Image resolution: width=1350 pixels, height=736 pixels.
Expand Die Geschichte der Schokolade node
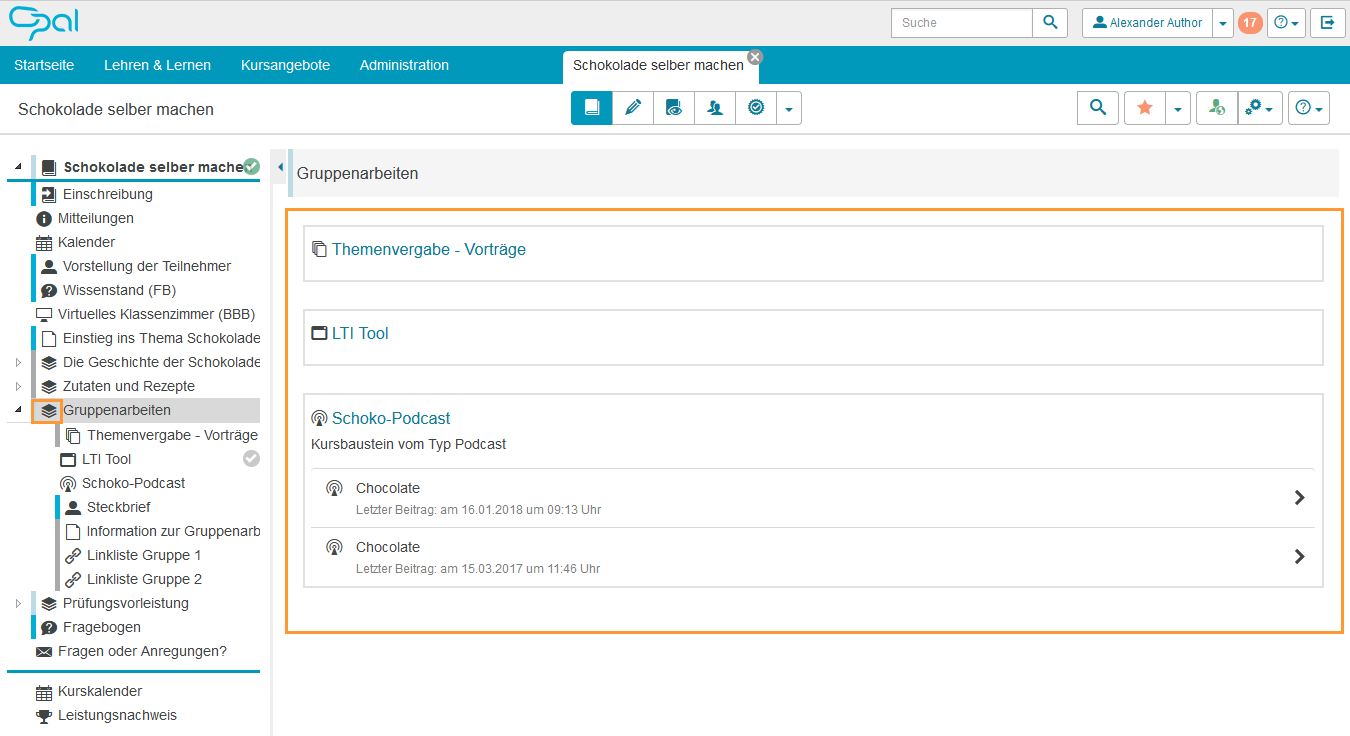18,362
